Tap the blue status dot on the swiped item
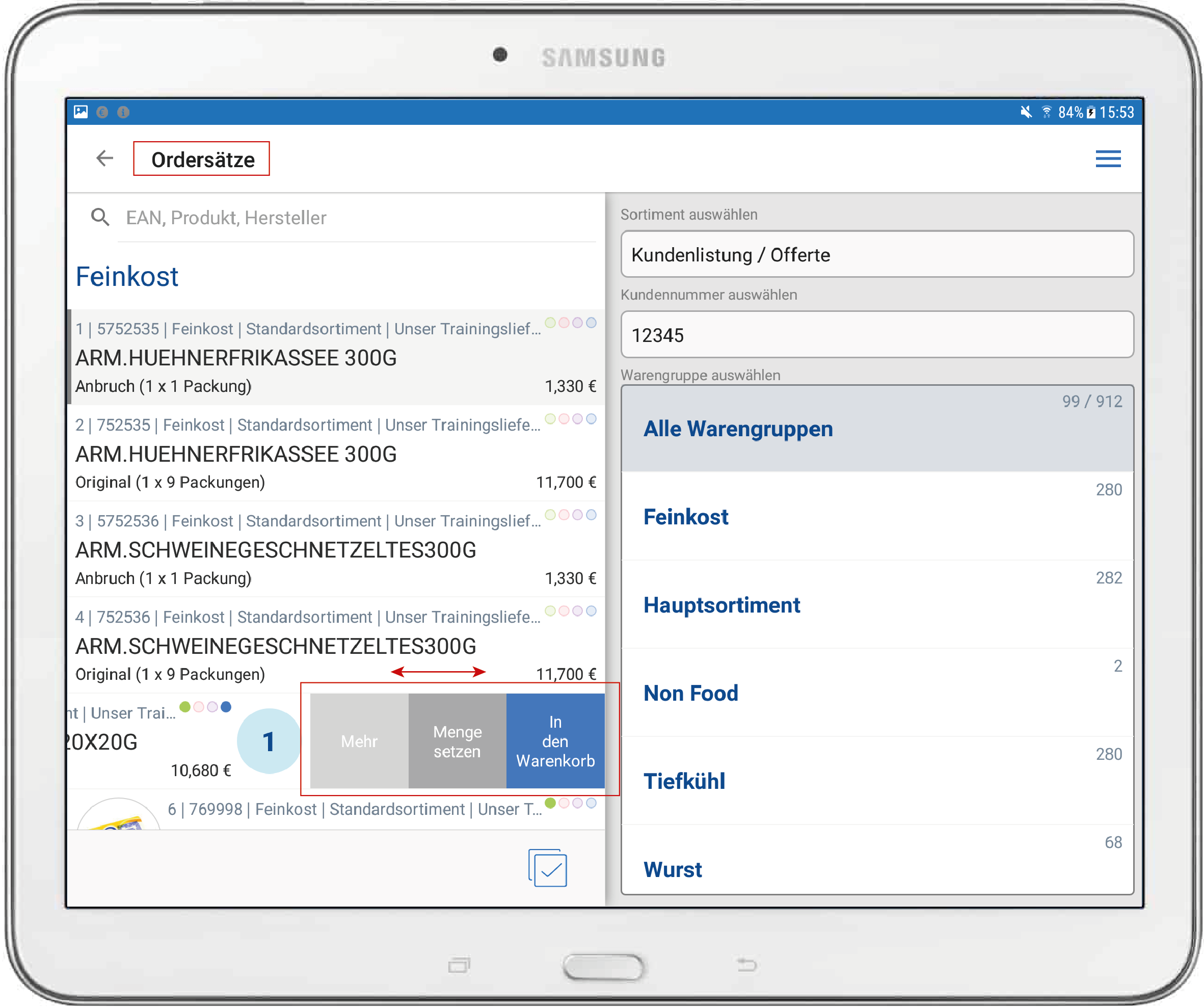This screenshot has height=1008, width=1204. (x=226, y=707)
